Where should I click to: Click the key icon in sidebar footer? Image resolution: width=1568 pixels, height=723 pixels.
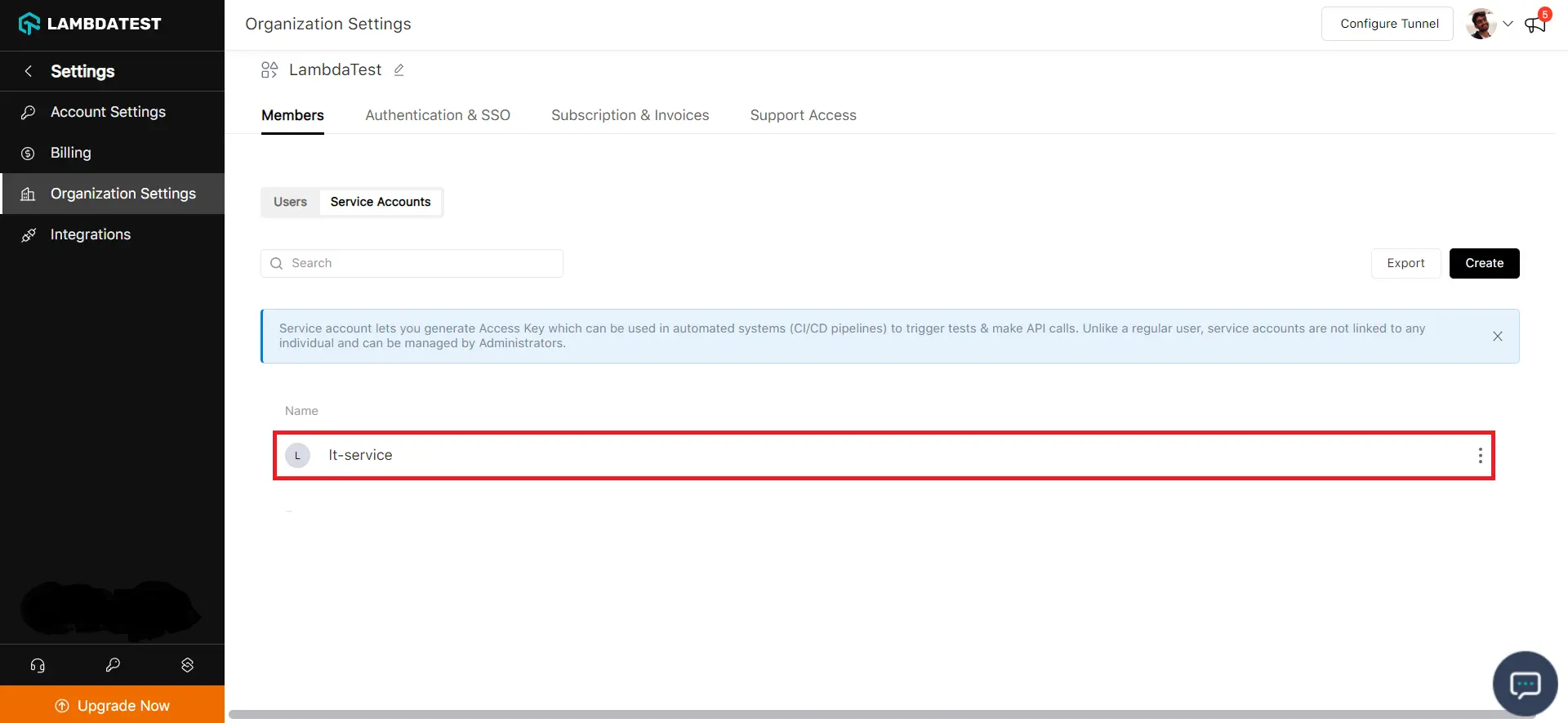tap(113, 665)
